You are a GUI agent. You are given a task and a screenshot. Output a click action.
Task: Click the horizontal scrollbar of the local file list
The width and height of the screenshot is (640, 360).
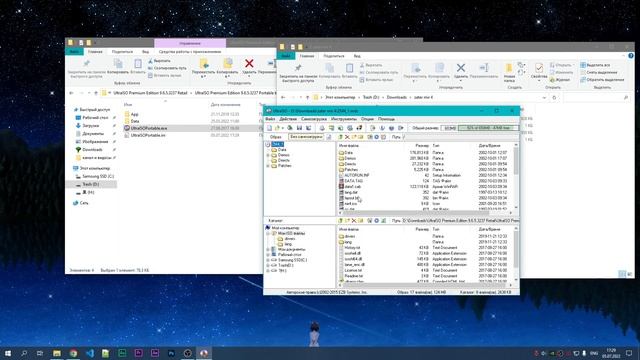tap(424, 285)
